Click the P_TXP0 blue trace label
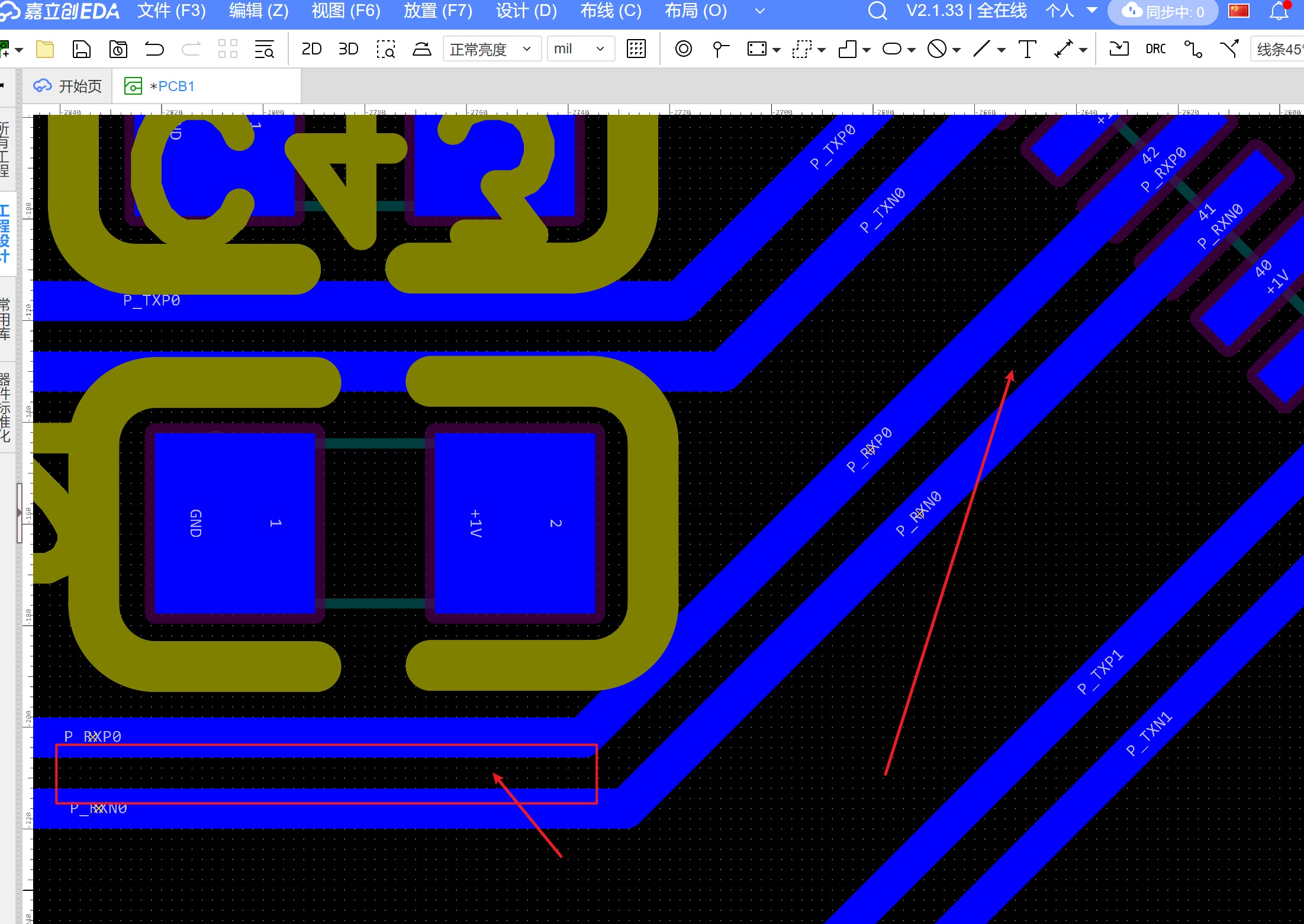Image resolution: width=1304 pixels, height=924 pixels. click(152, 301)
